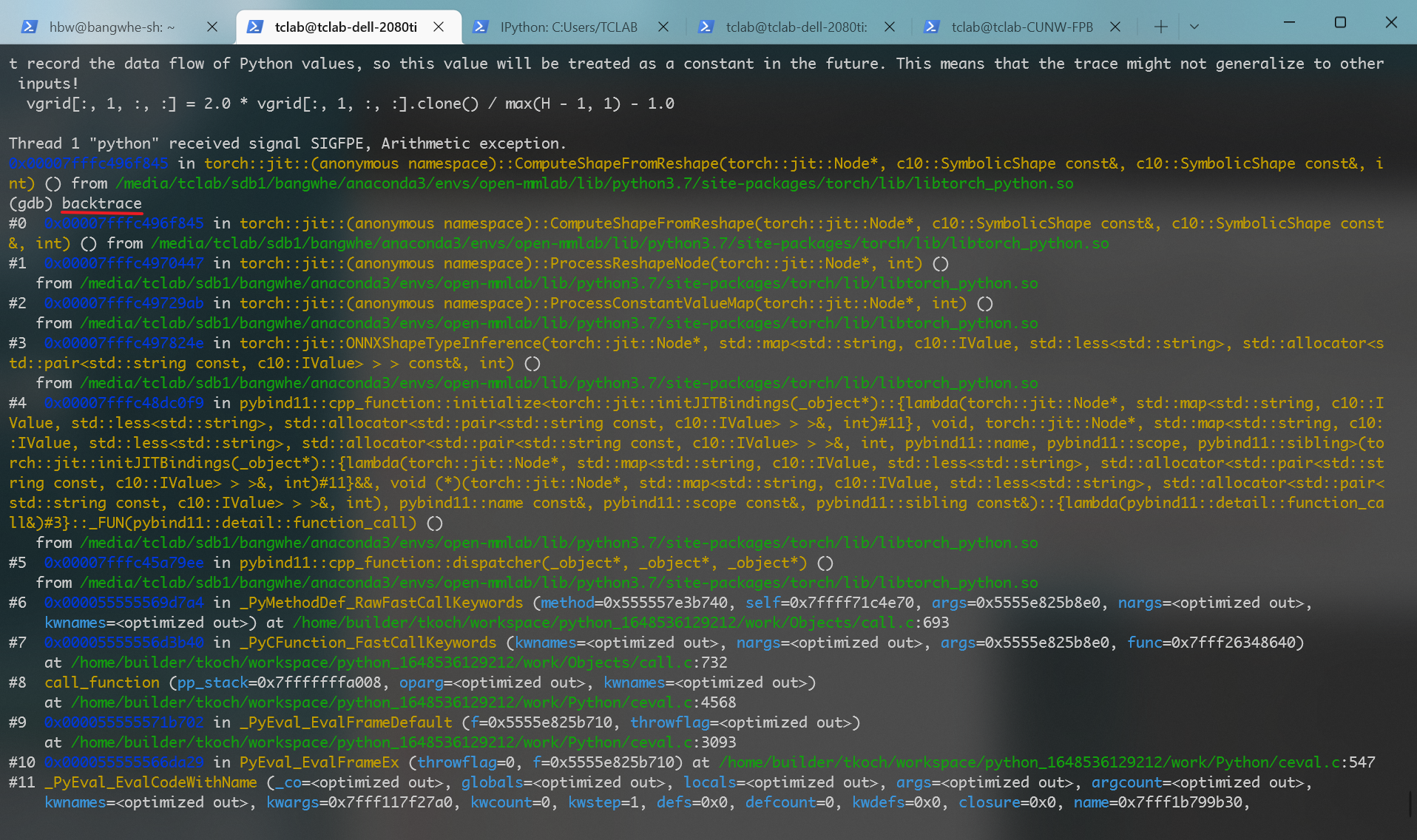Click 'ProcessReshapeNode' in frame #1
This screenshot has width=1417, height=840.
629,263
